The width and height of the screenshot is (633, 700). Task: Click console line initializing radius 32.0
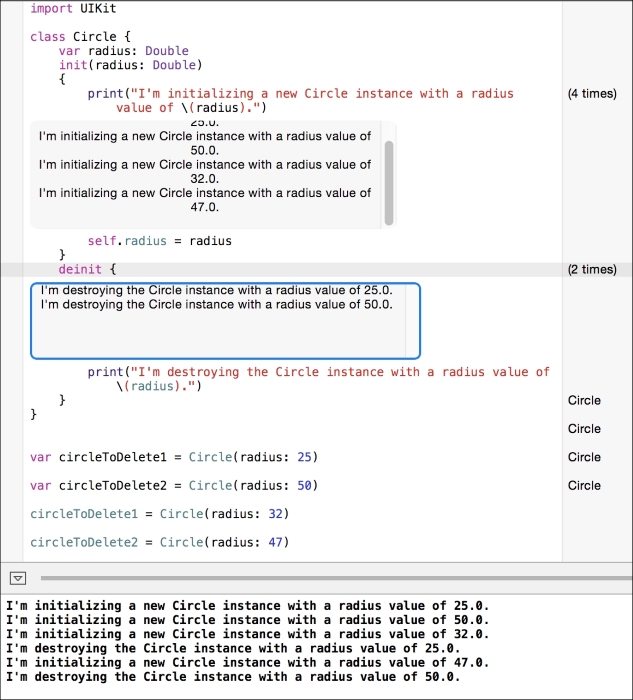tap(248, 634)
